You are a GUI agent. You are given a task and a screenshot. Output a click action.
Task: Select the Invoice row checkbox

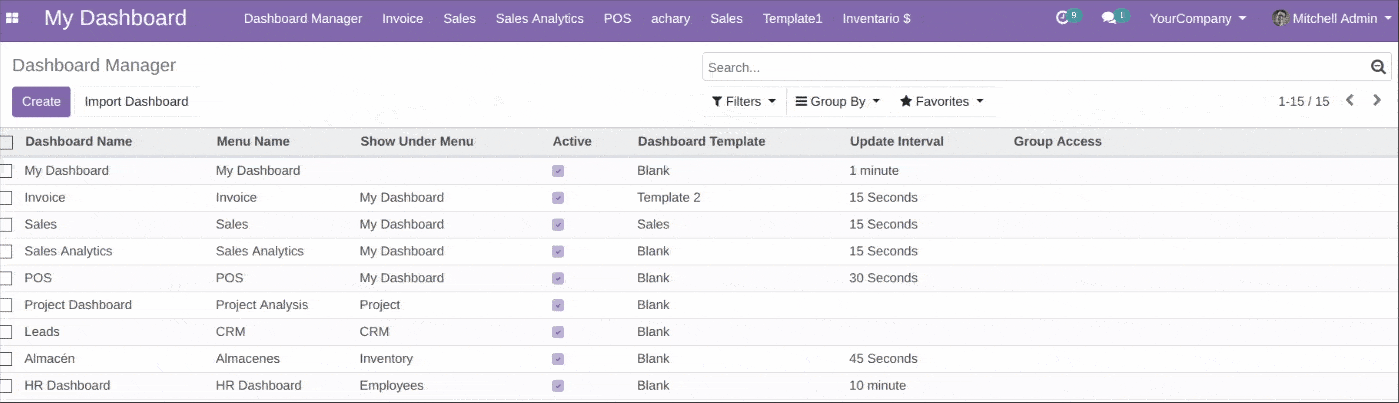[x=6, y=198]
